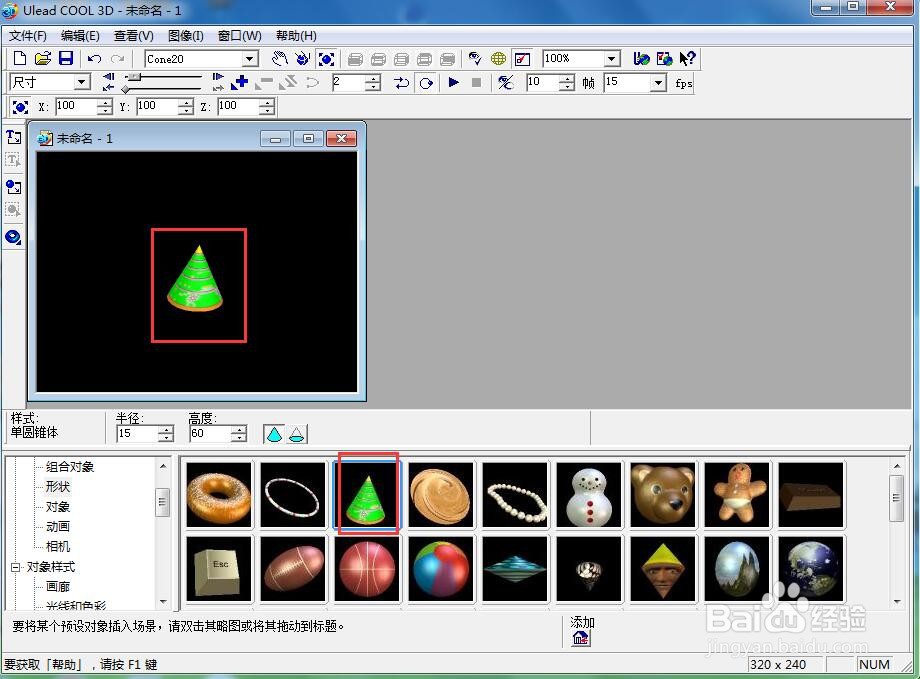Open the Cone20 object list dropdown
This screenshot has width=920, height=679.
click(250, 59)
